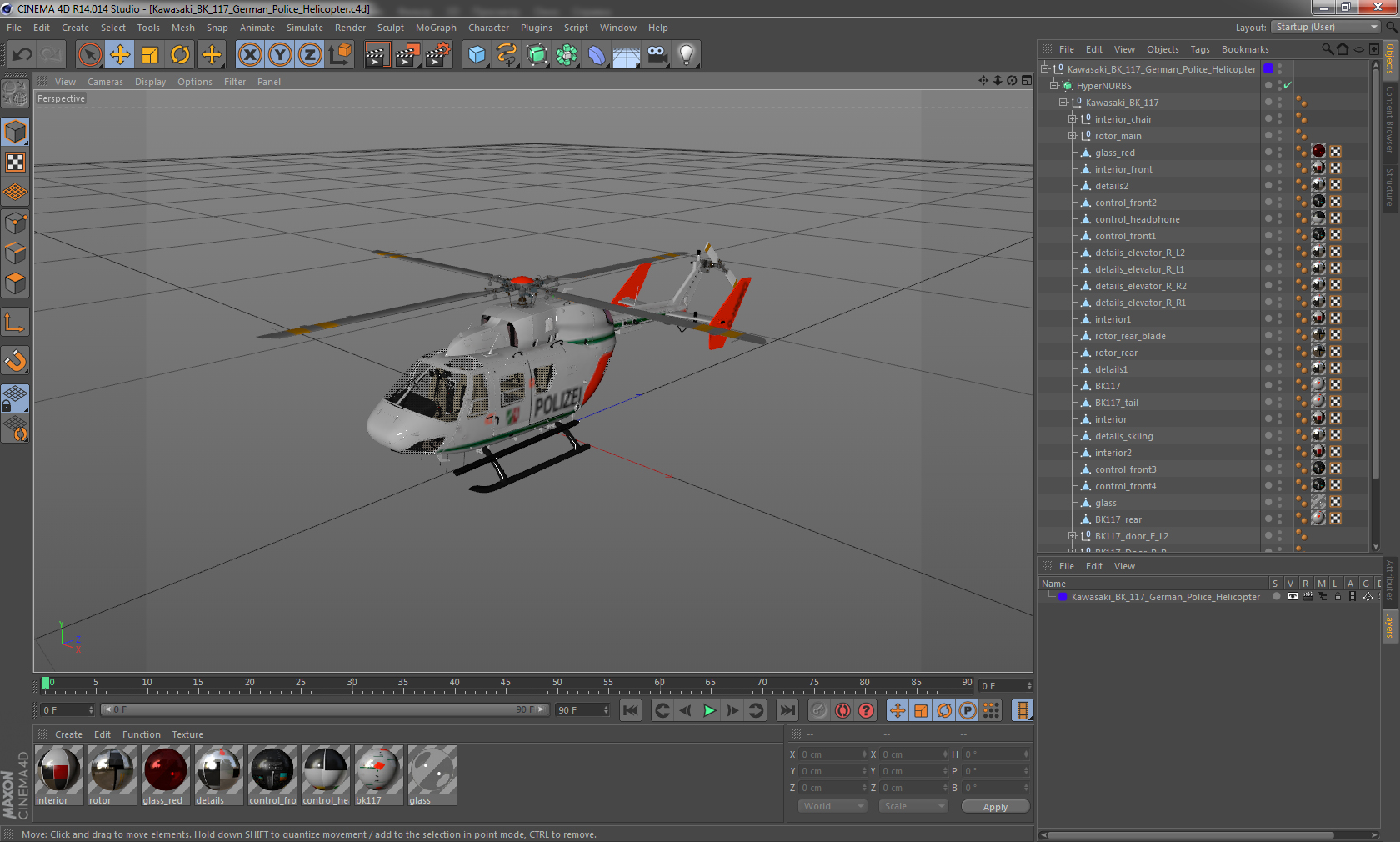Activate the Move tool in toolbar
The width and height of the screenshot is (1400, 842).
point(120,55)
